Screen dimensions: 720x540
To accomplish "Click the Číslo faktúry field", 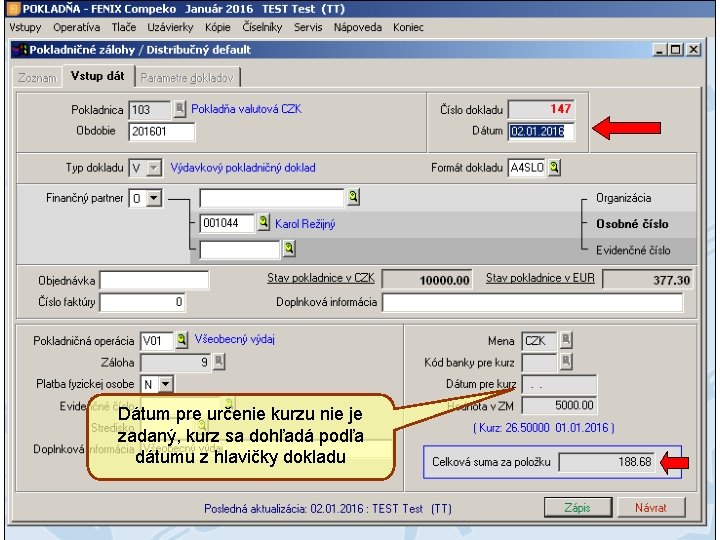I will click(x=143, y=302).
